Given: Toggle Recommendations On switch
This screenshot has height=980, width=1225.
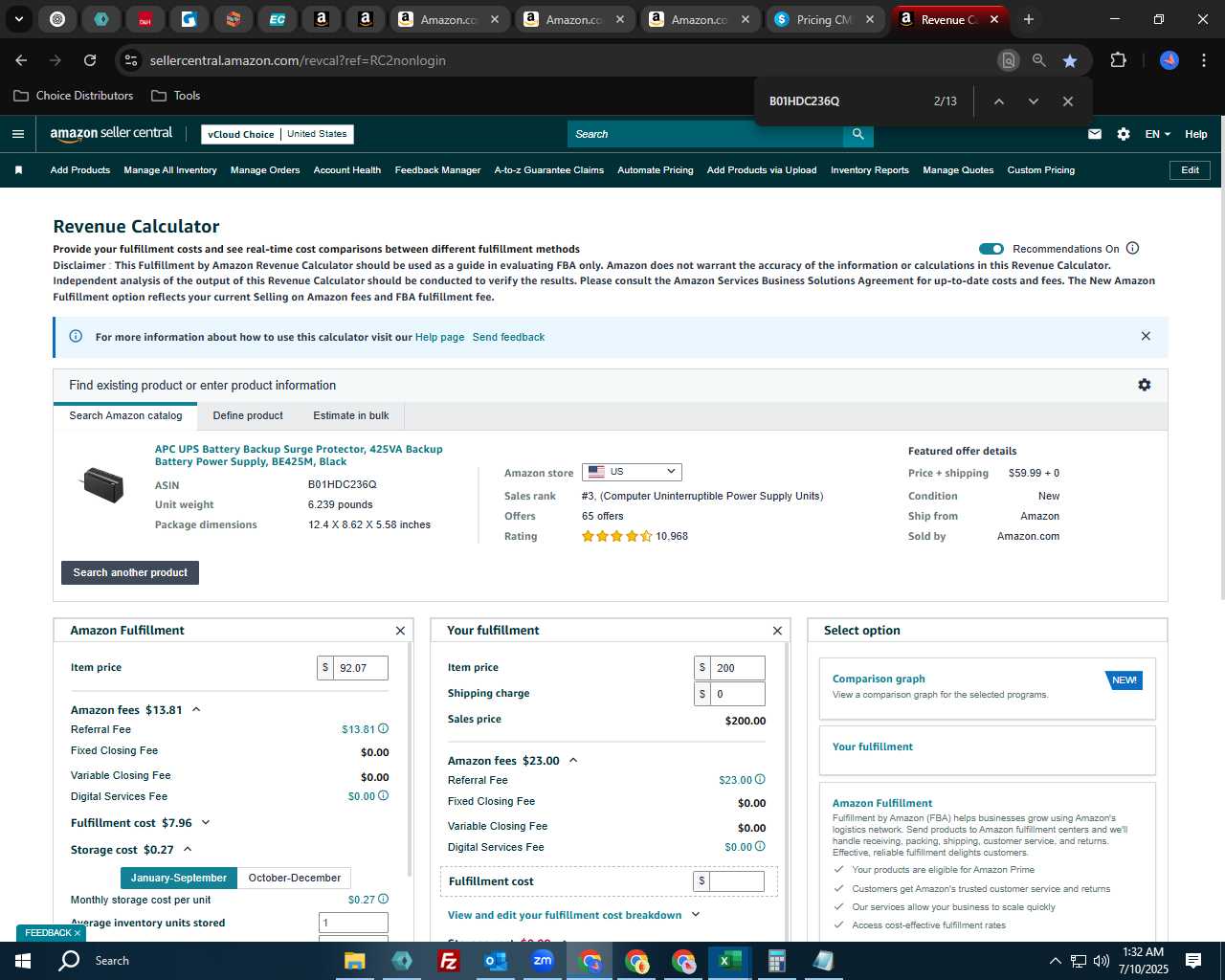Looking at the screenshot, I should tap(991, 249).
